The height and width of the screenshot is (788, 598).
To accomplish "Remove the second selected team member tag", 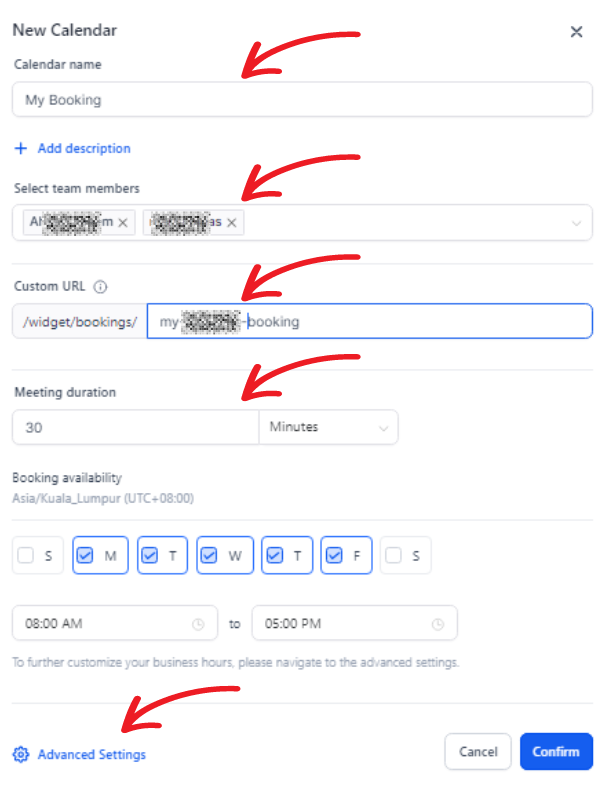I will [x=231, y=223].
